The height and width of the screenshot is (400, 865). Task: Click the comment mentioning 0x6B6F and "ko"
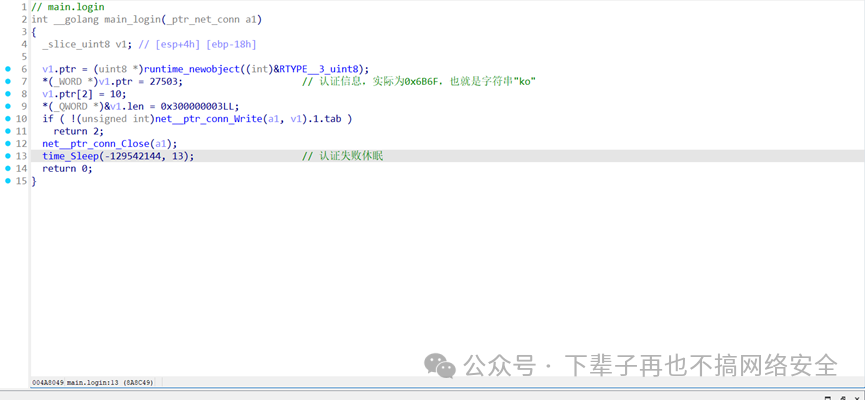(419, 82)
